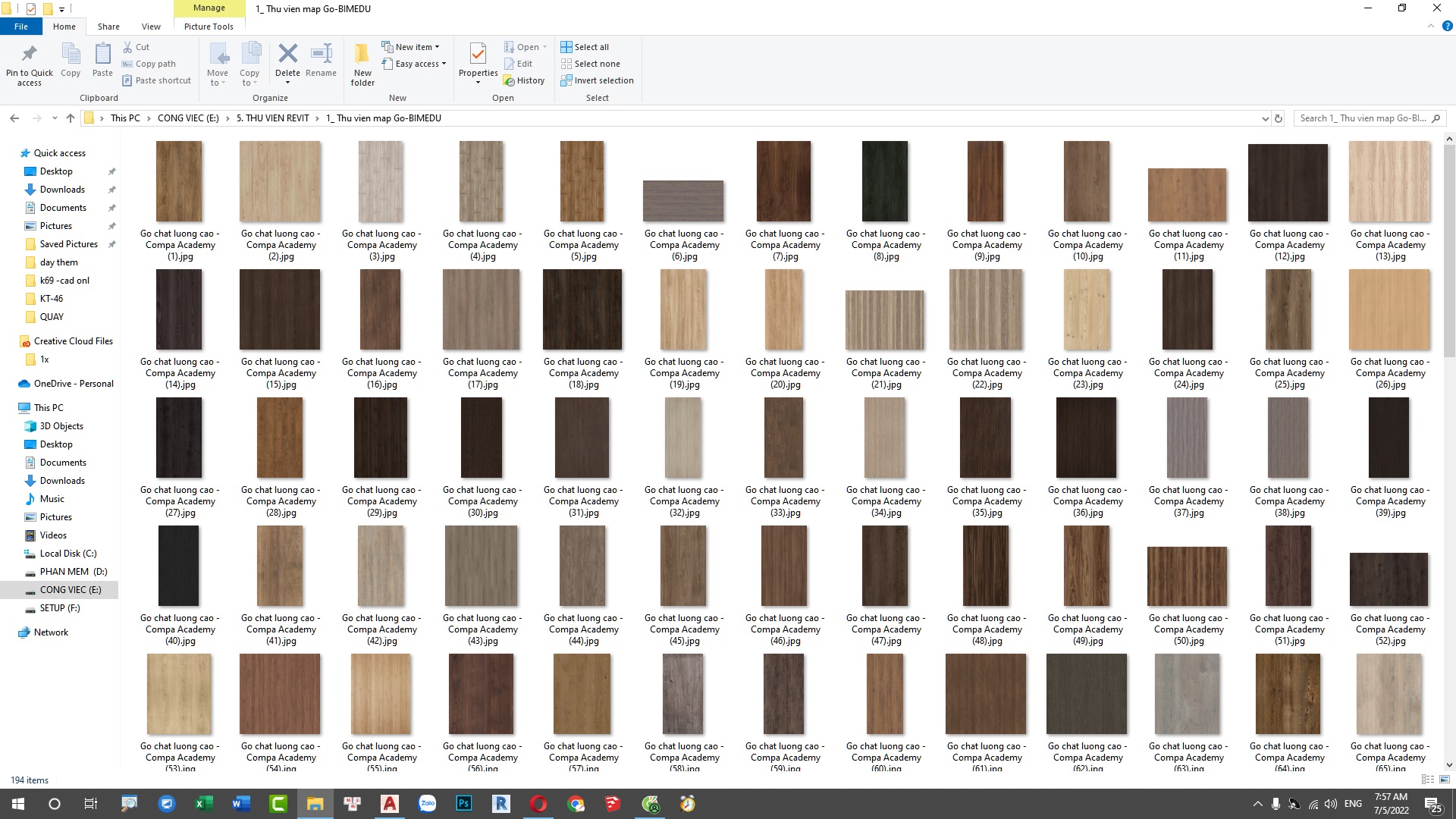Open the New item dropdown
The height and width of the screenshot is (819, 1456).
pyautogui.click(x=412, y=45)
